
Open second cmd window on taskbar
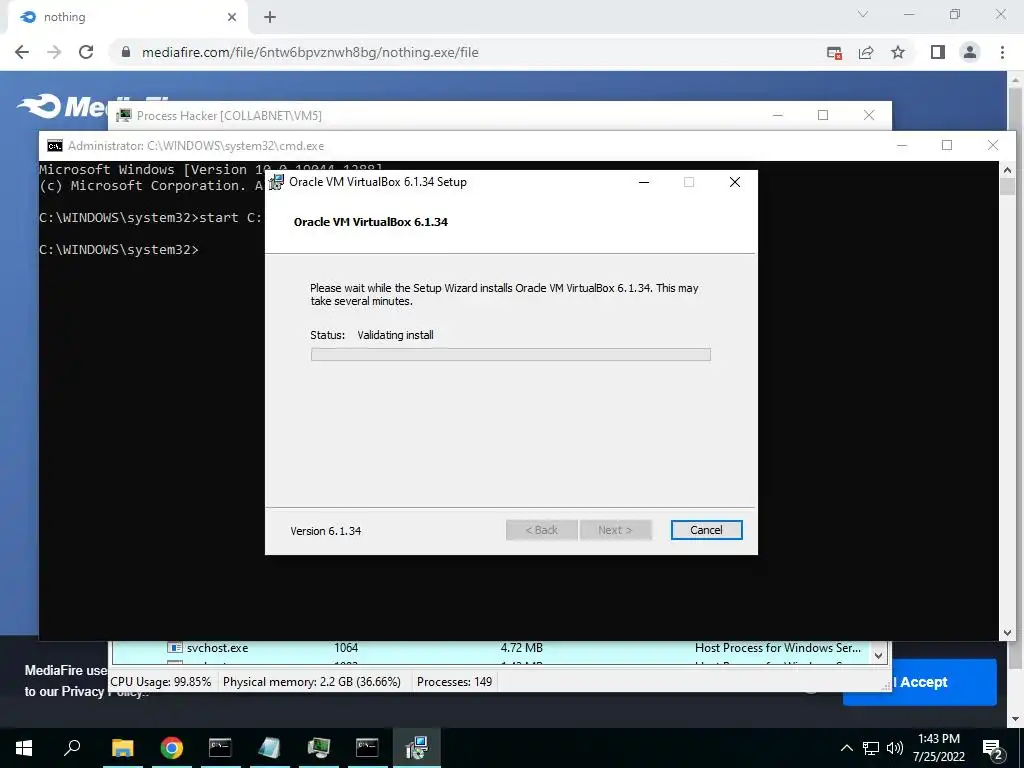pyautogui.click(x=367, y=748)
